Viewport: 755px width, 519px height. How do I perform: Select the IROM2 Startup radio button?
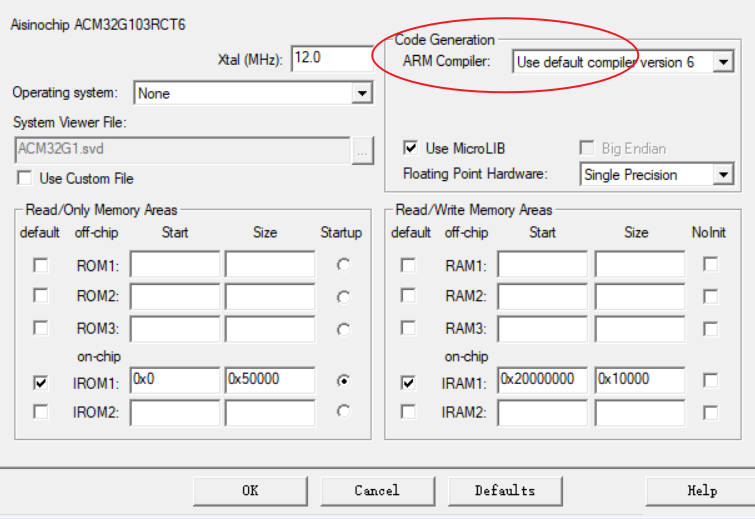tap(343, 411)
